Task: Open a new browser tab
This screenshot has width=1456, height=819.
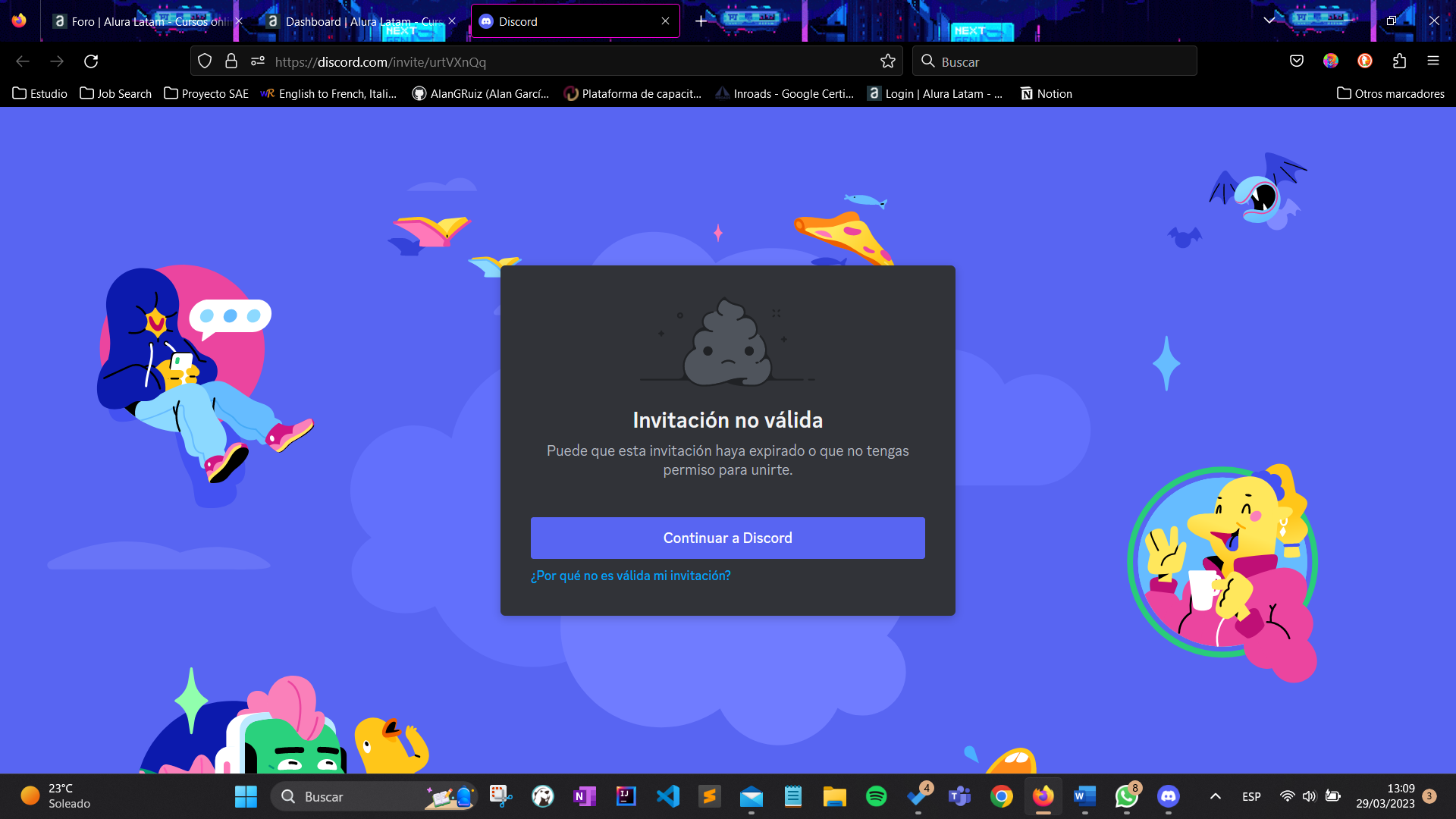Action: [701, 21]
